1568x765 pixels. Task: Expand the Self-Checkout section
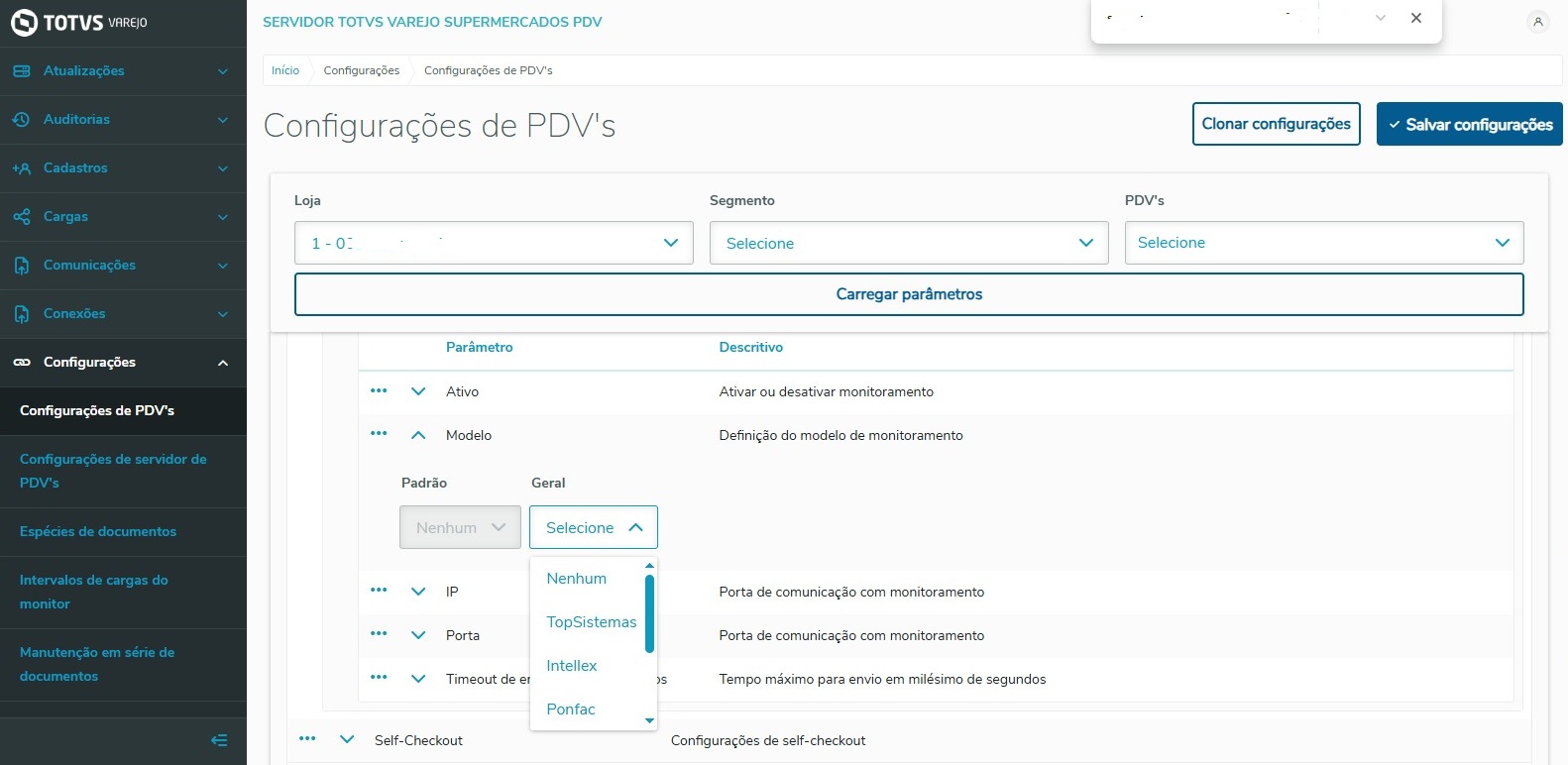[347, 739]
